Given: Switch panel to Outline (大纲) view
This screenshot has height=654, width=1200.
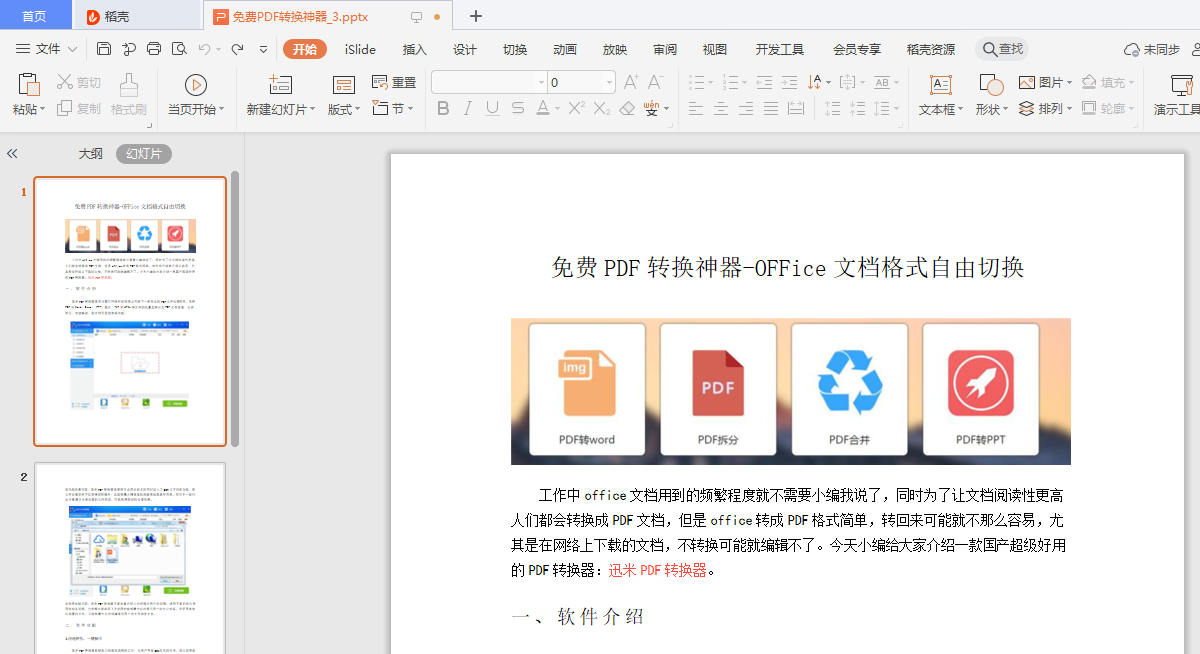Looking at the screenshot, I should (x=91, y=154).
